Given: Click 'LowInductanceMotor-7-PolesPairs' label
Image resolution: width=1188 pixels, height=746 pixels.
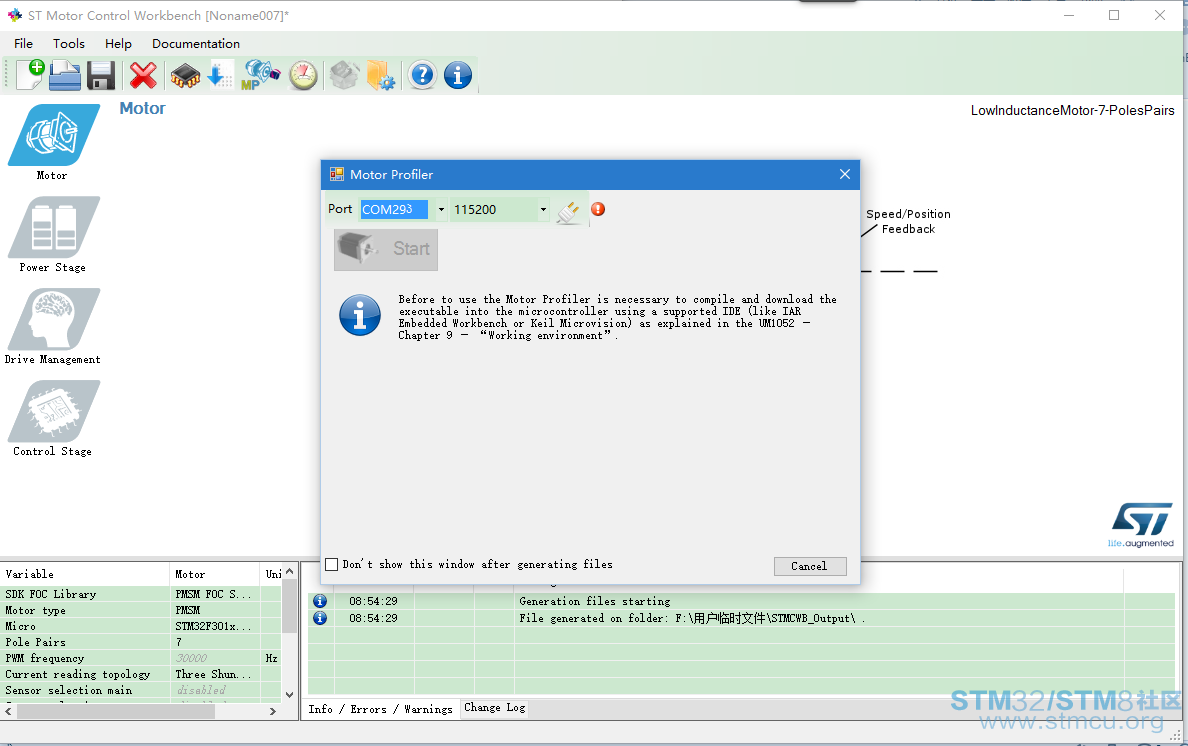Looking at the screenshot, I should (x=1072, y=111).
